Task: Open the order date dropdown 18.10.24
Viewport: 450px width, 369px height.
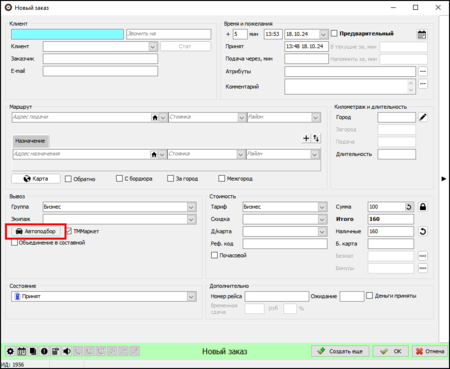Action: 323,34
